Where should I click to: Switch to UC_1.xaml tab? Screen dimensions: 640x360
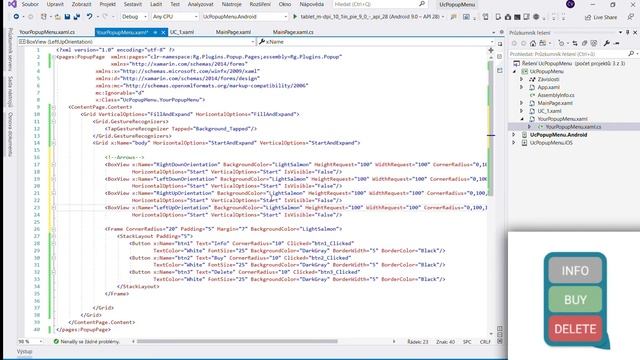click(x=182, y=32)
